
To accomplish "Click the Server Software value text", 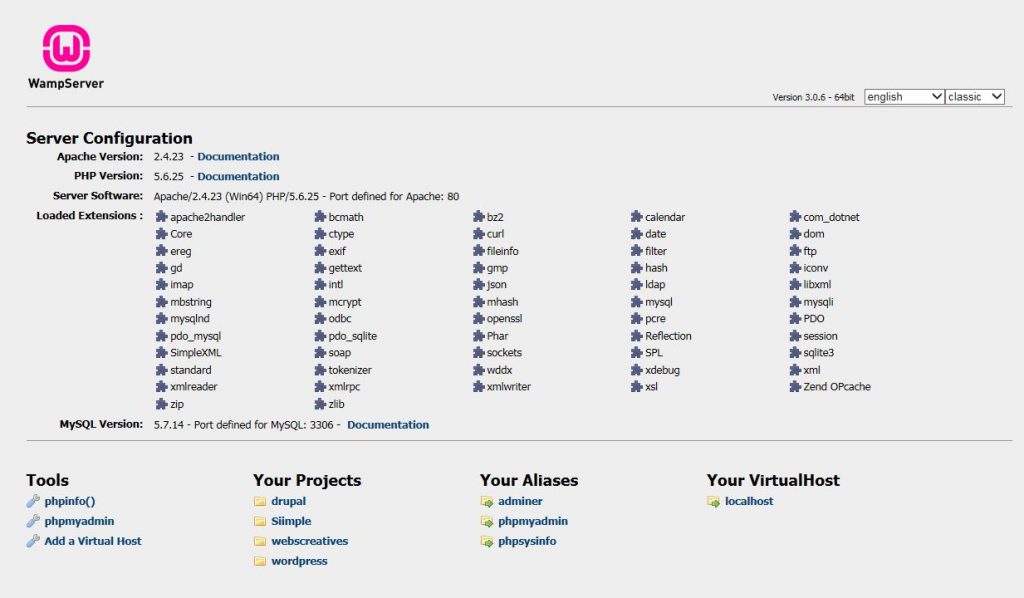I will pos(306,197).
